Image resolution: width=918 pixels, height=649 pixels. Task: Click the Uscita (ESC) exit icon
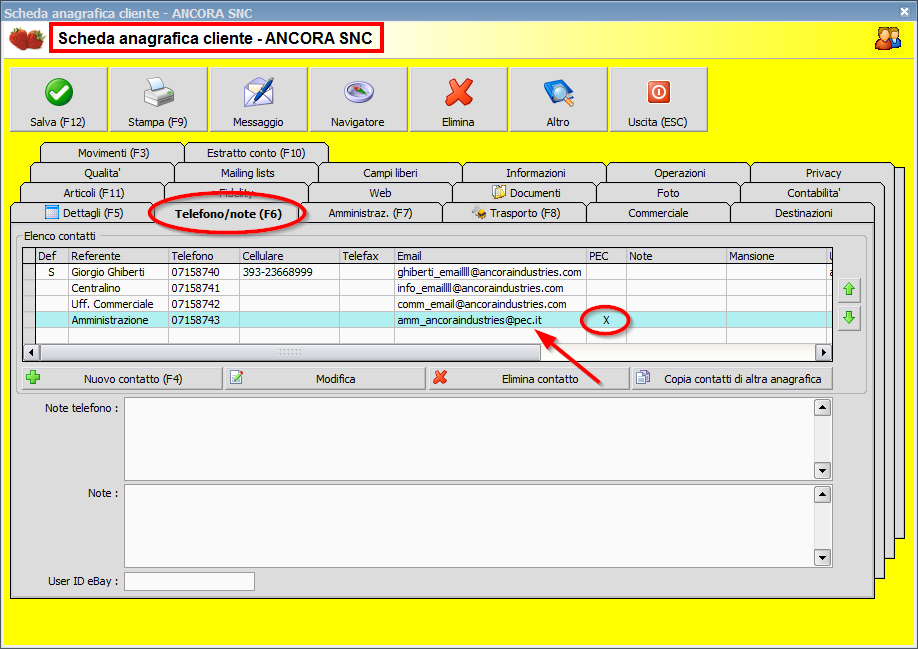coord(657,91)
